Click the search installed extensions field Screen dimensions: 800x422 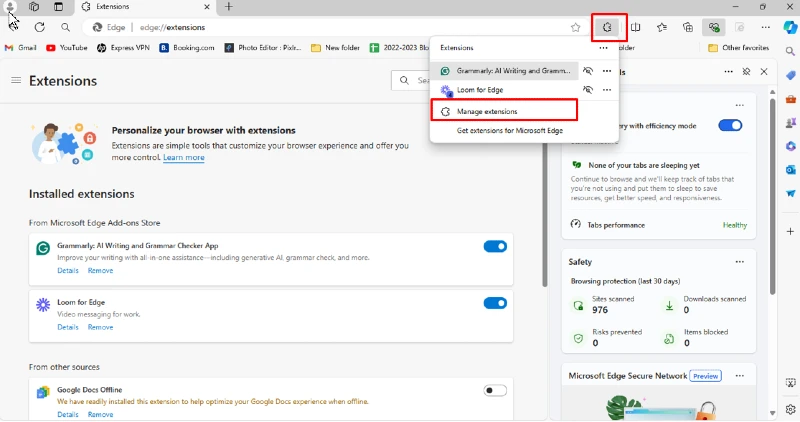[411, 80]
